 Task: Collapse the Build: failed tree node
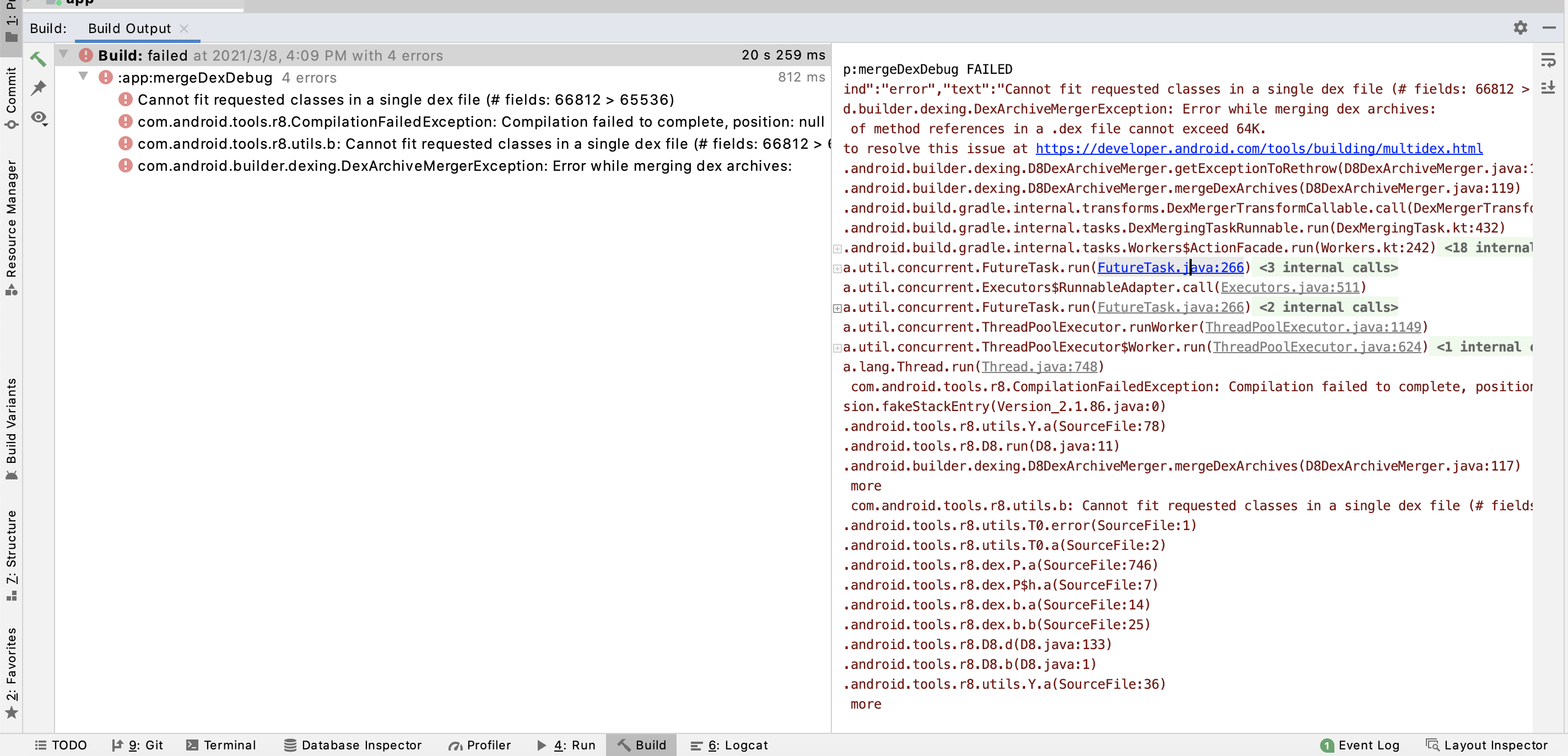coord(63,55)
